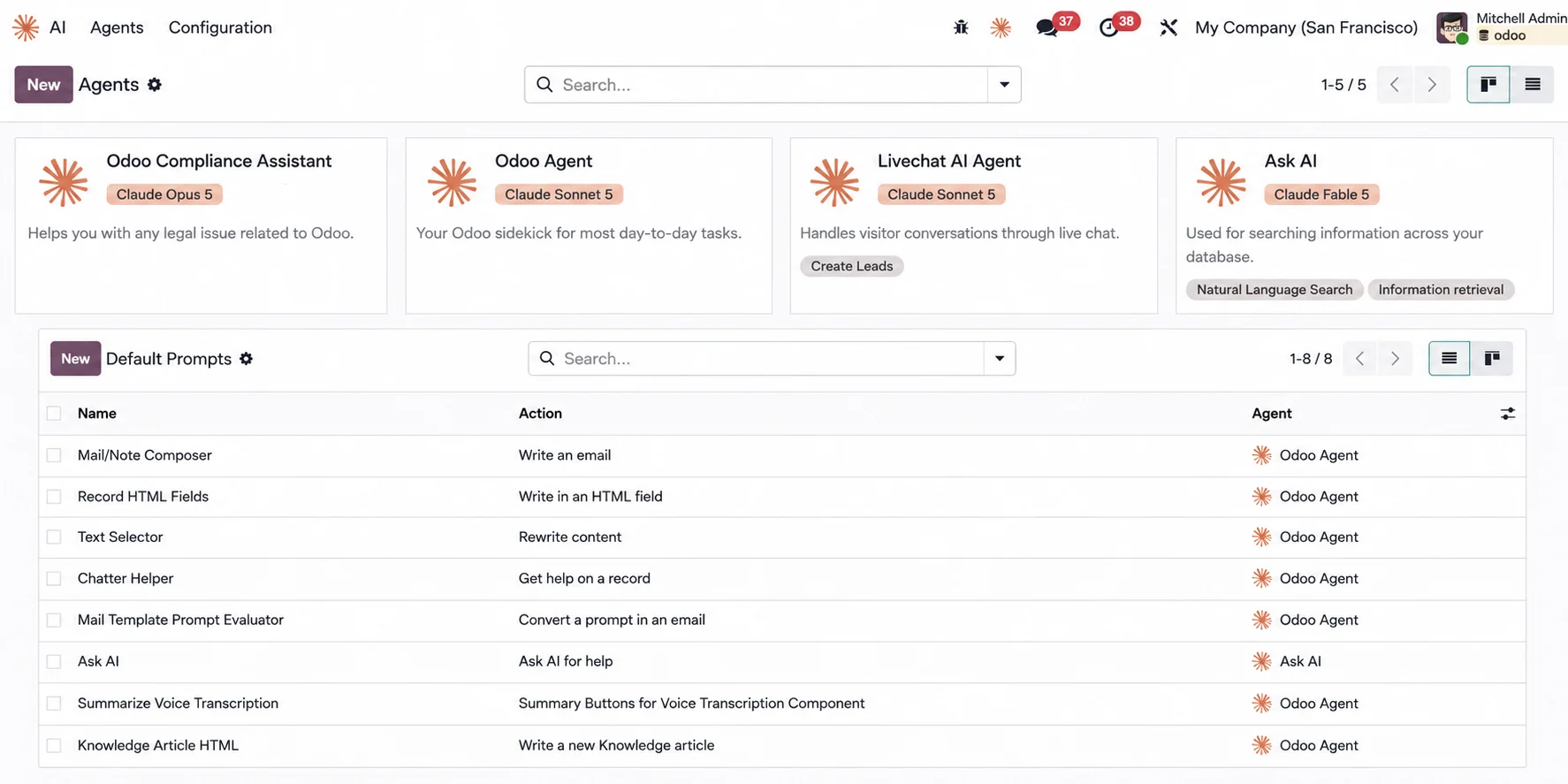Switch Agents to kanban view
The image size is (1568, 784).
[1488, 85]
